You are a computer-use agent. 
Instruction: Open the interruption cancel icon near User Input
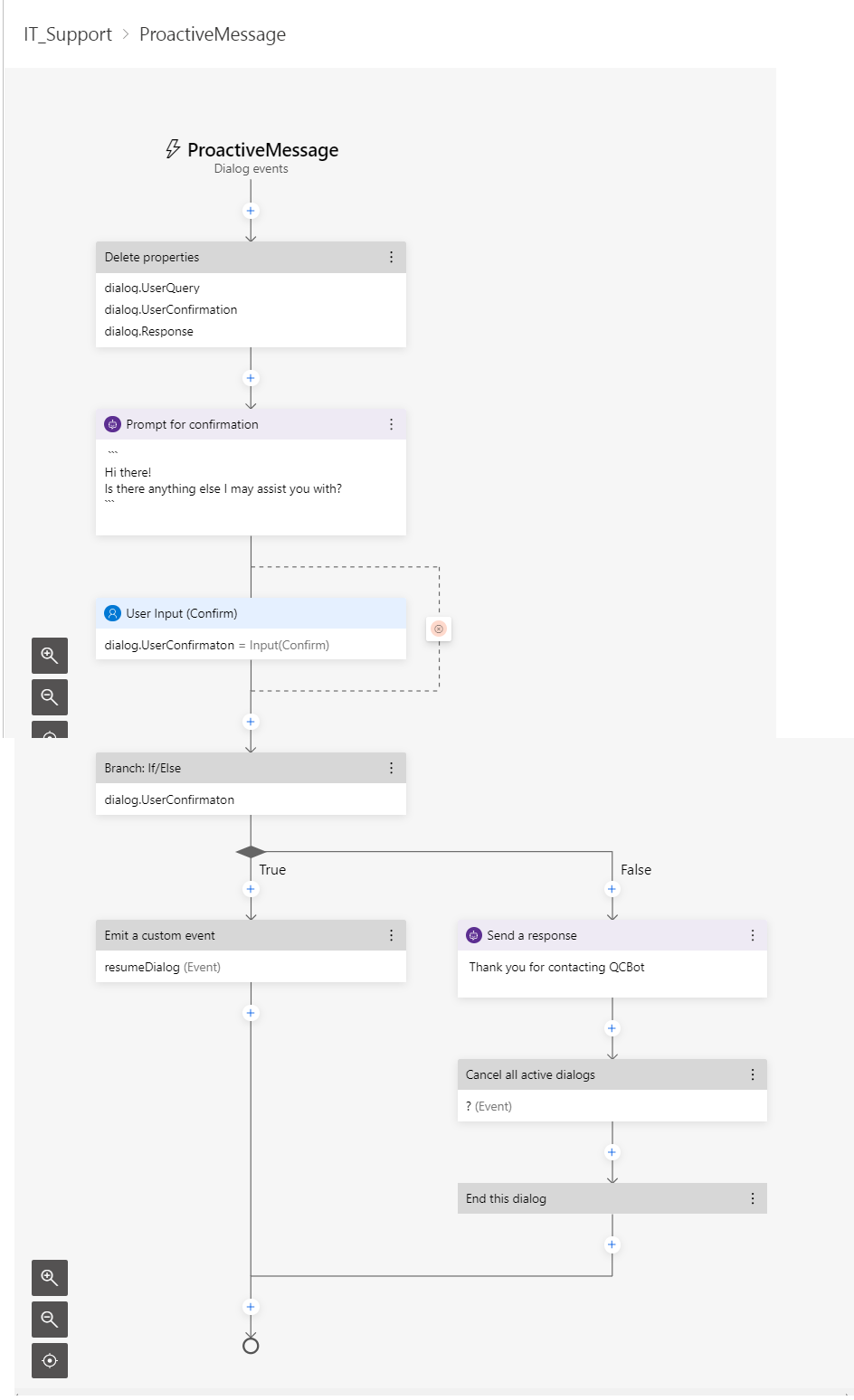[x=439, y=629]
